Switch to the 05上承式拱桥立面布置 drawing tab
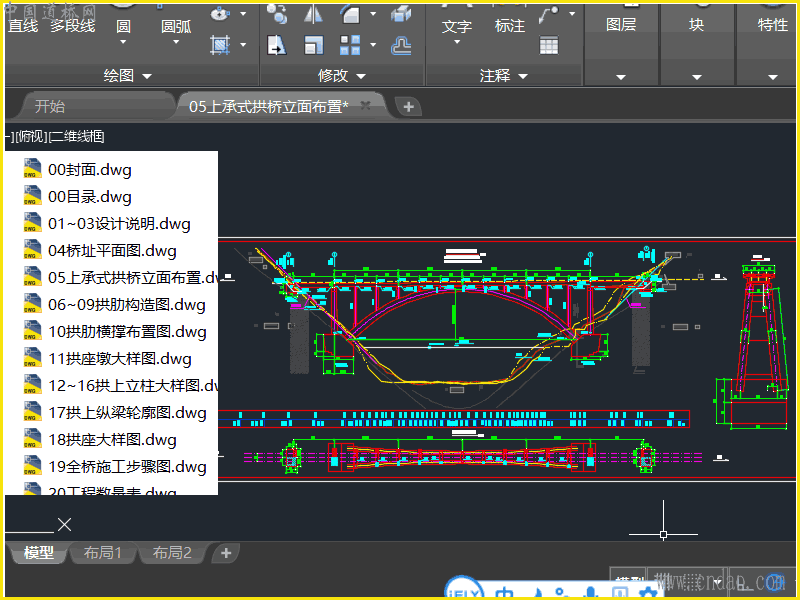The width and height of the screenshot is (800, 600). pos(268,106)
